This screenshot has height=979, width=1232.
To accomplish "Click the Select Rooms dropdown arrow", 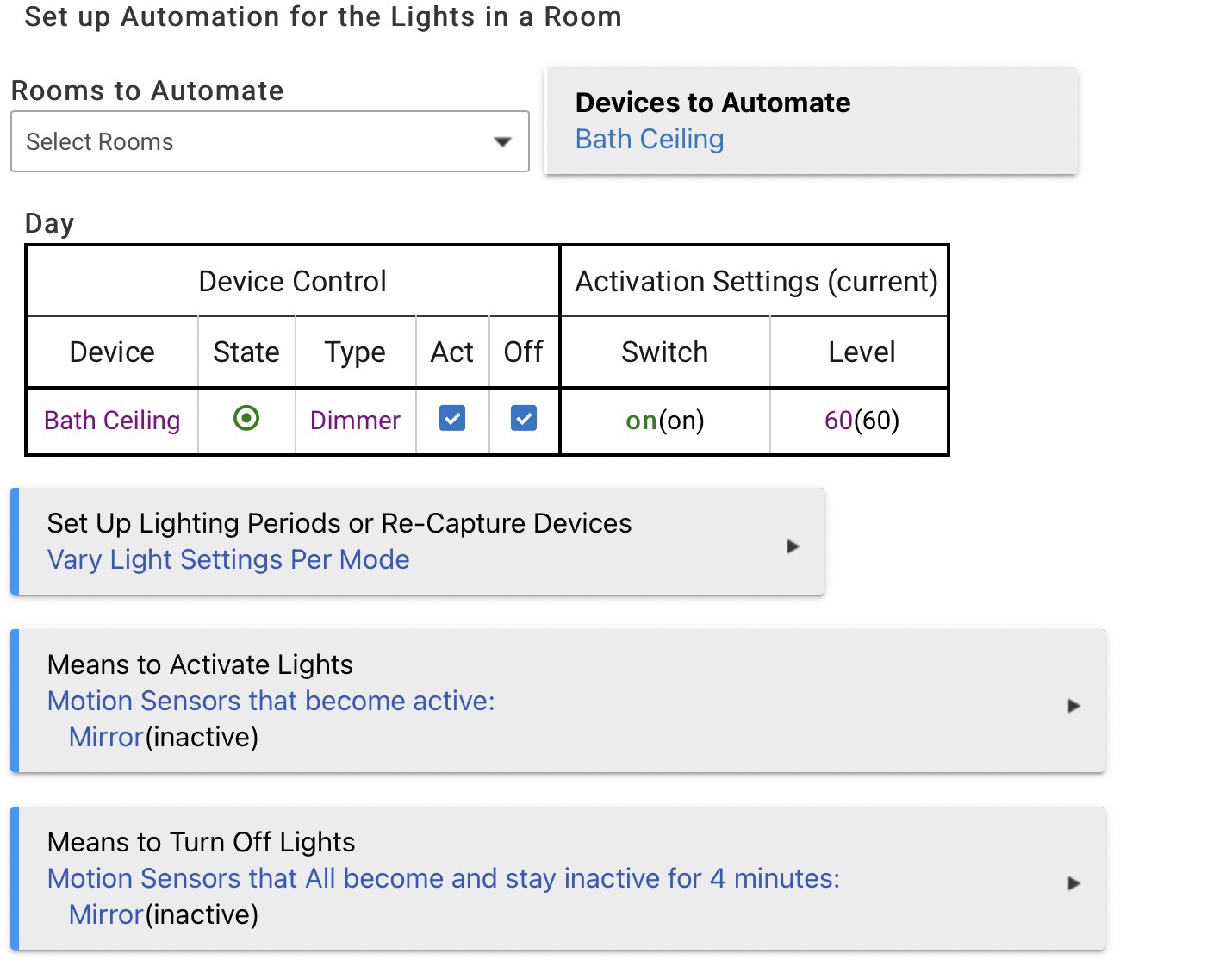I will tap(502, 142).
